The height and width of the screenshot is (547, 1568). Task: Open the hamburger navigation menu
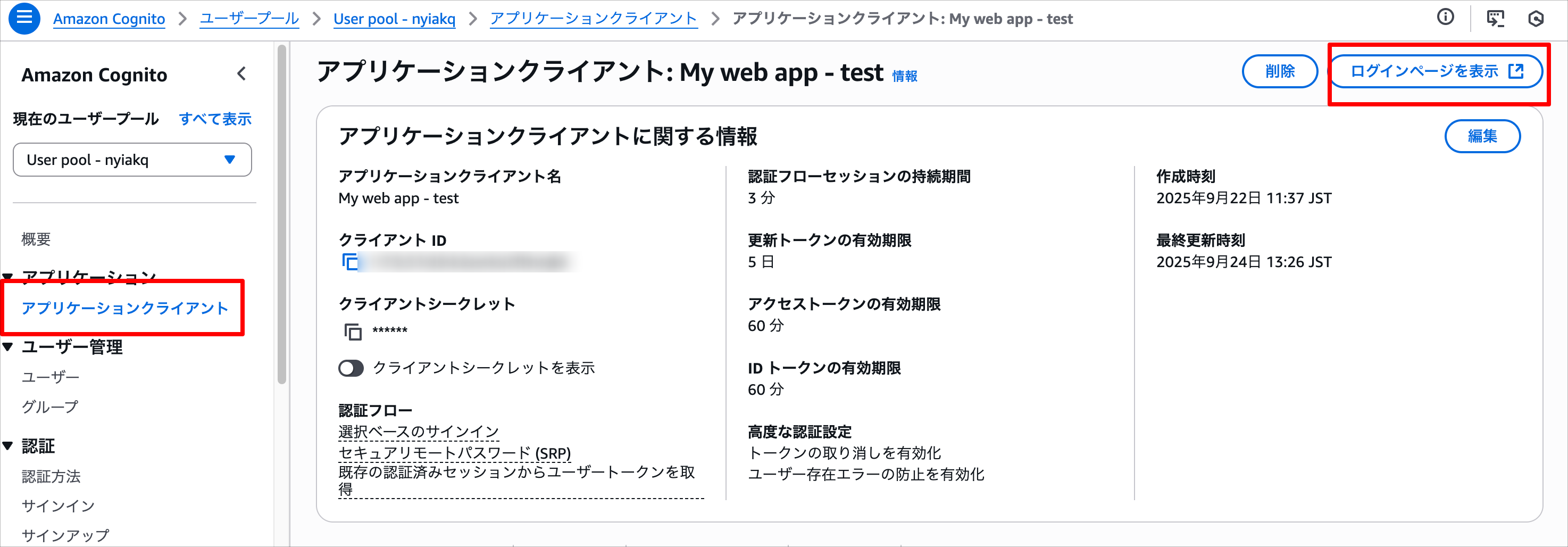click(x=24, y=18)
